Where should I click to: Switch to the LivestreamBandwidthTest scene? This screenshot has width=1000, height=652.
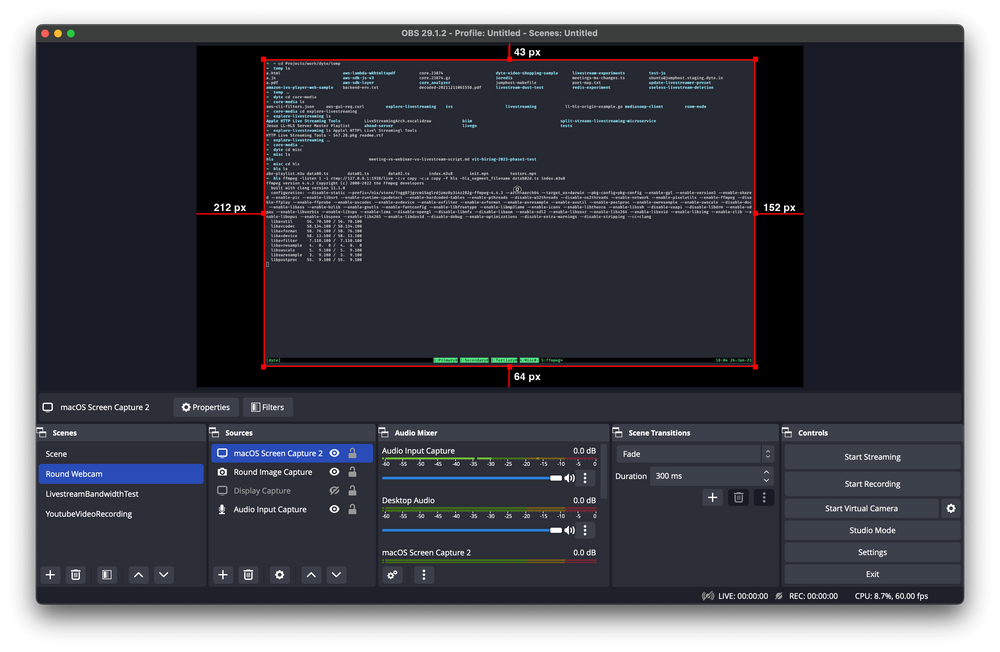point(92,494)
